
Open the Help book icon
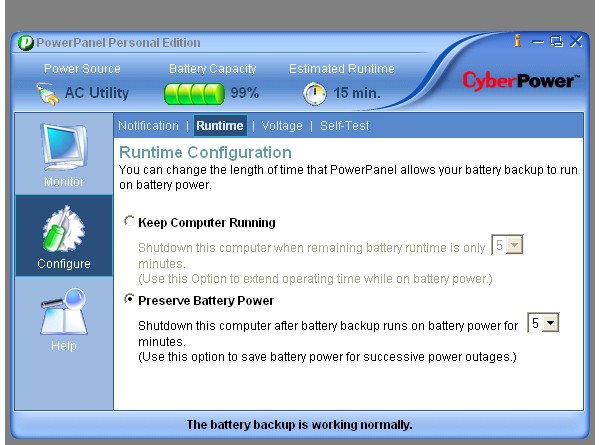coord(64,312)
